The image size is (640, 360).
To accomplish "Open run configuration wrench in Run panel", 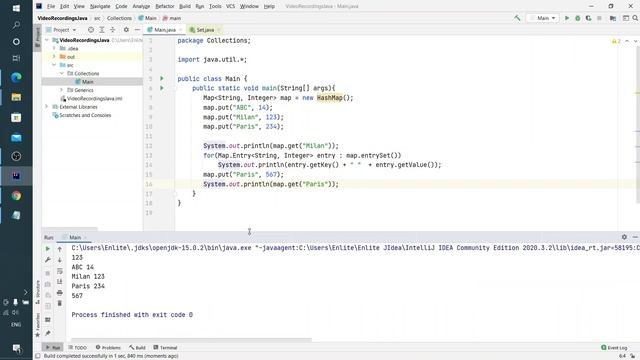I will coord(48,260).
